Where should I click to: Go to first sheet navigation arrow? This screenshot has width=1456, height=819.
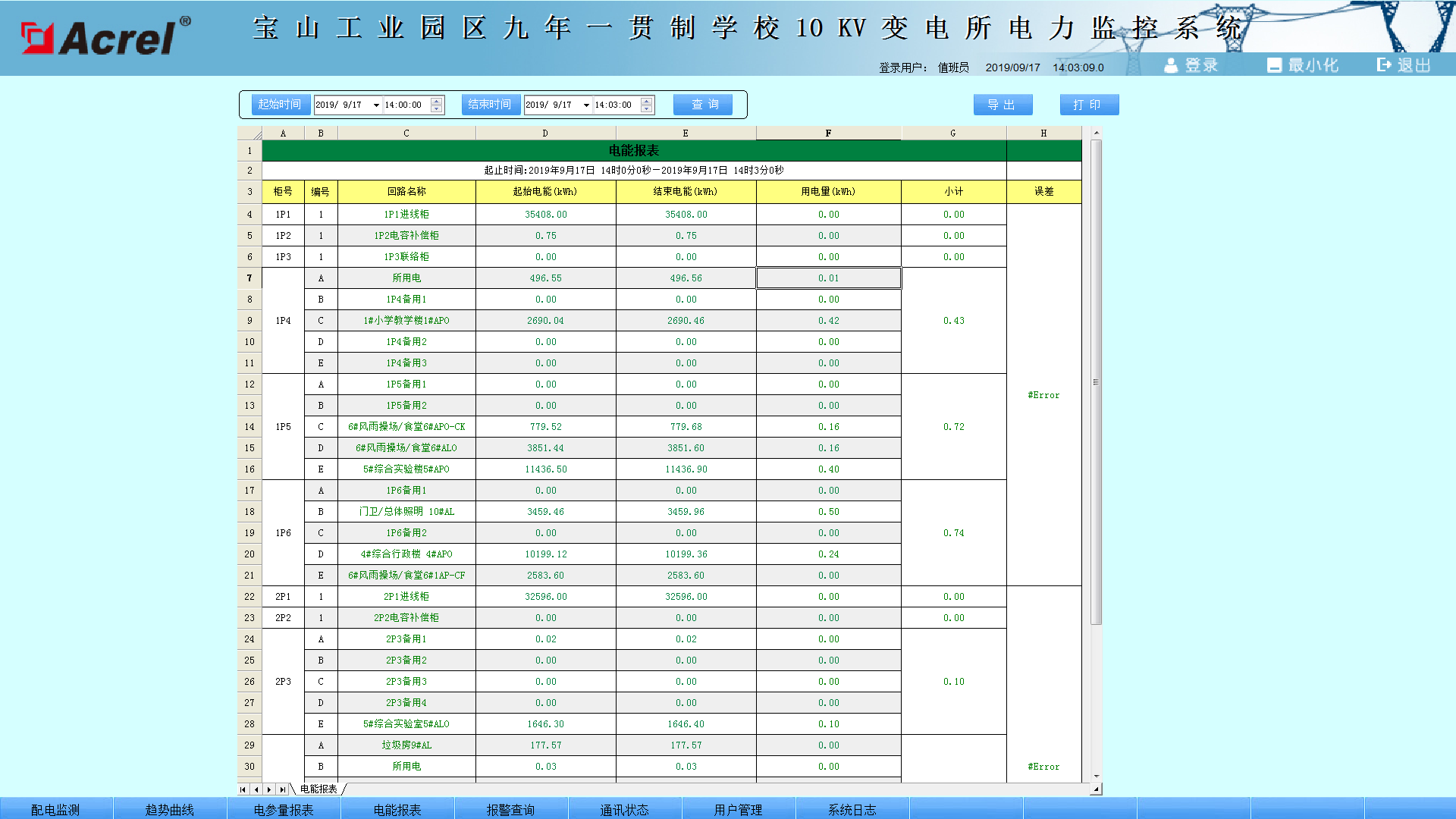click(243, 789)
